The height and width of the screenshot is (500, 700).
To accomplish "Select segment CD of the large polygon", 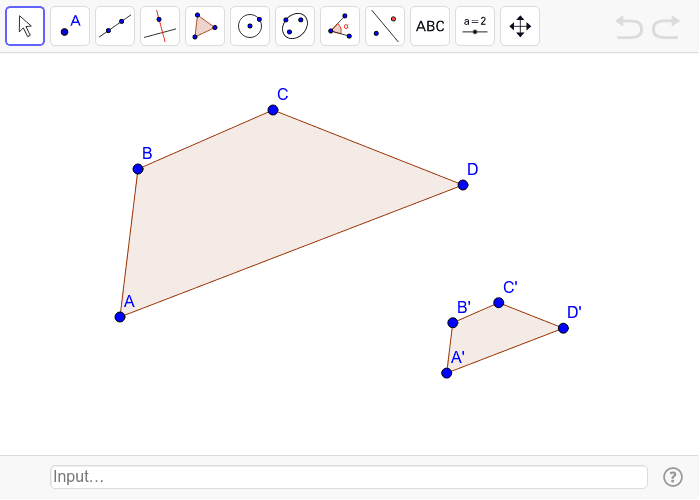I will (x=368, y=147).
